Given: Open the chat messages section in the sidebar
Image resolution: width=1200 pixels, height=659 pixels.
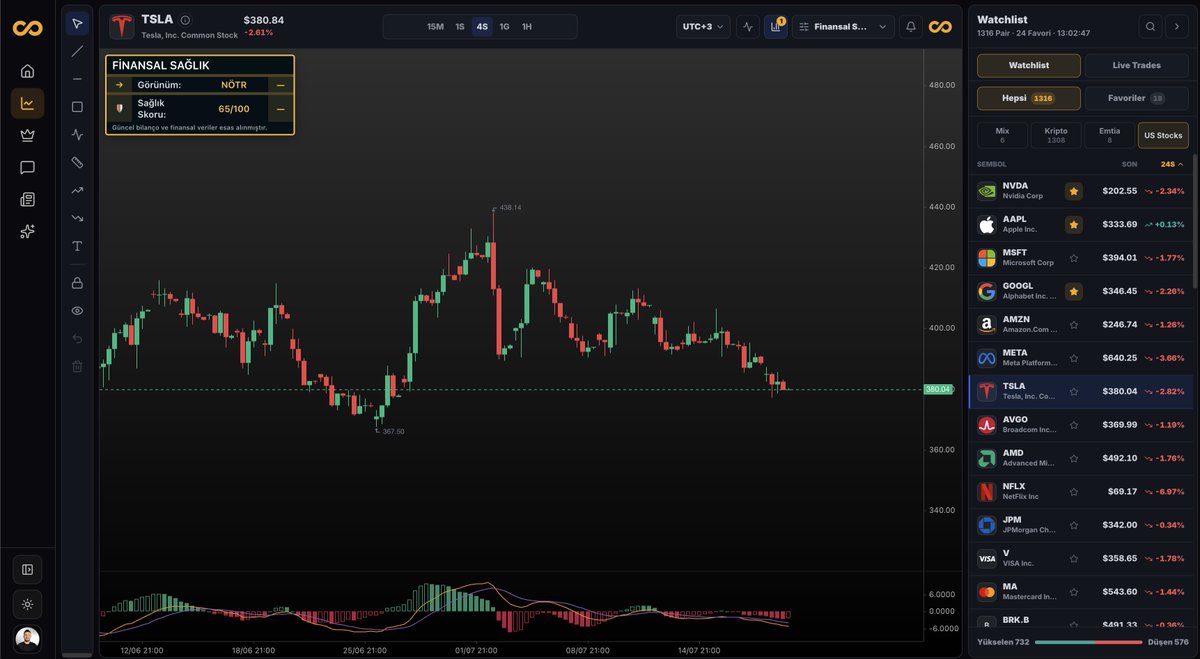Looking at the screenshot, I should [27, 167].
